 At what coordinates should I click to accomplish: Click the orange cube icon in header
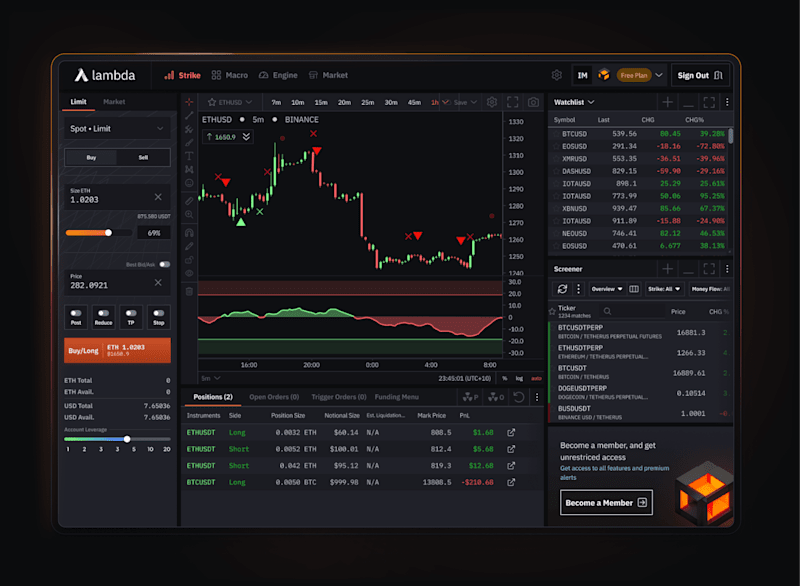point(604,75)
